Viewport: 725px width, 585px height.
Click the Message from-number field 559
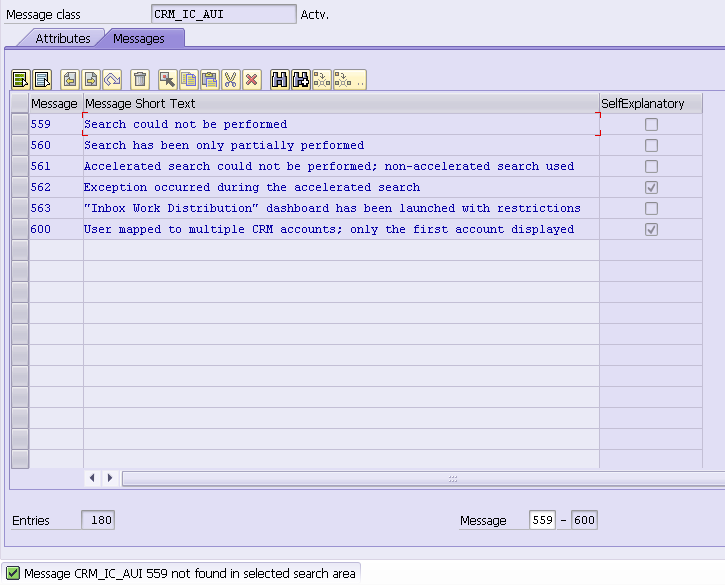pos(542,520)
